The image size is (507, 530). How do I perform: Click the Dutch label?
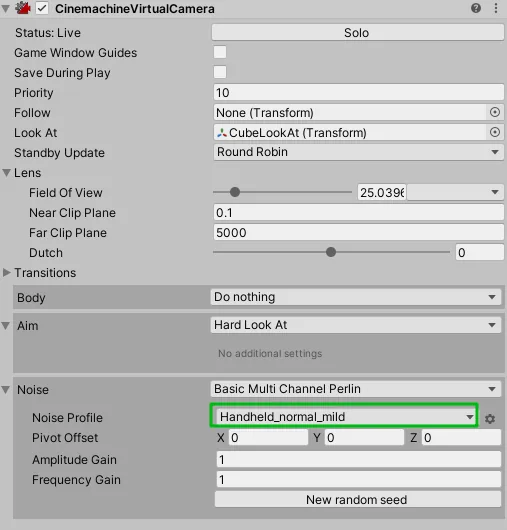click(46, 253)
